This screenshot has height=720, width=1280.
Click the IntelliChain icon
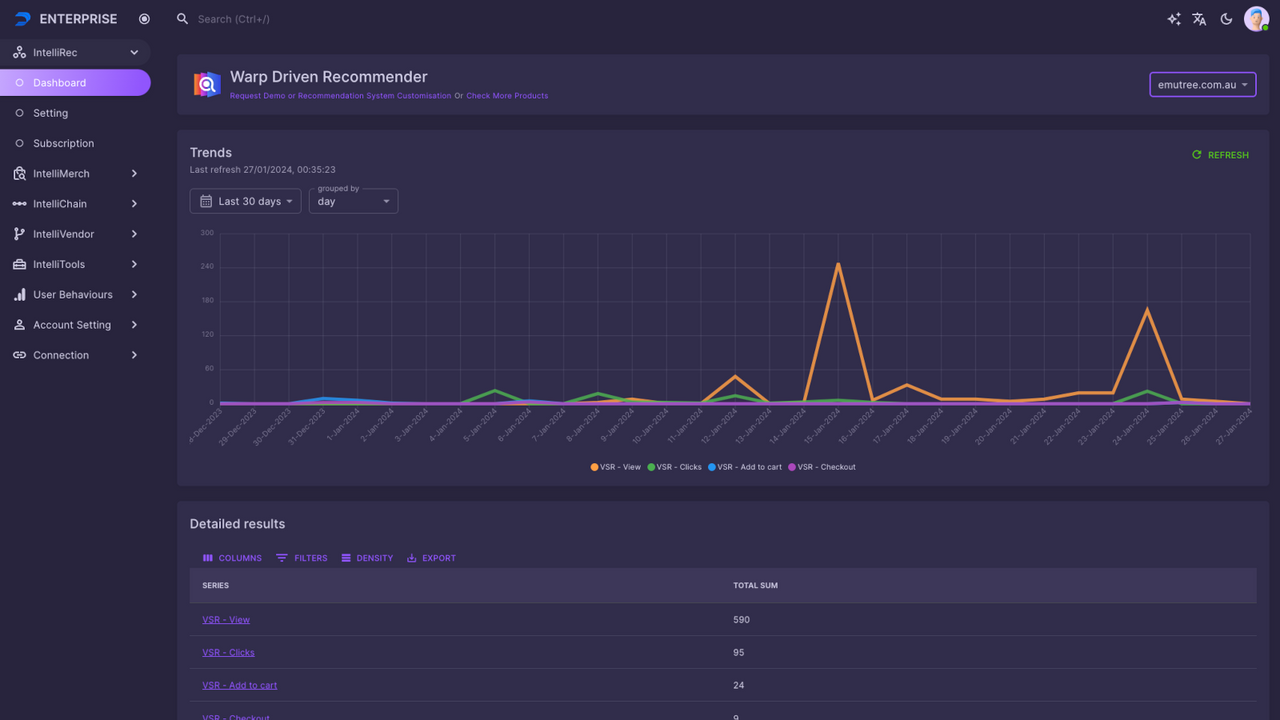click(19, 204)
